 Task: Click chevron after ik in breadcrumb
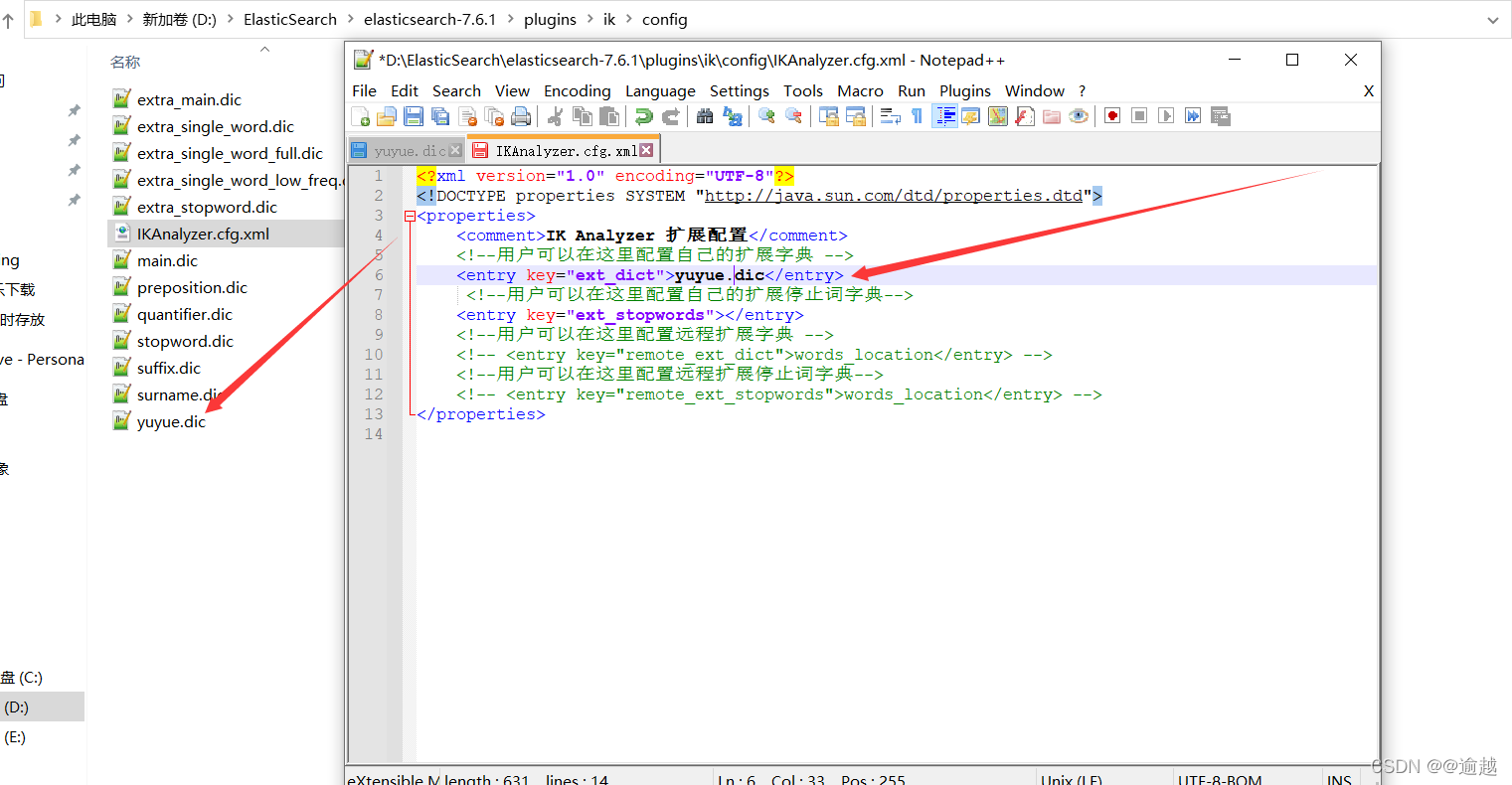pyautogui.click(x=628, y=20)
